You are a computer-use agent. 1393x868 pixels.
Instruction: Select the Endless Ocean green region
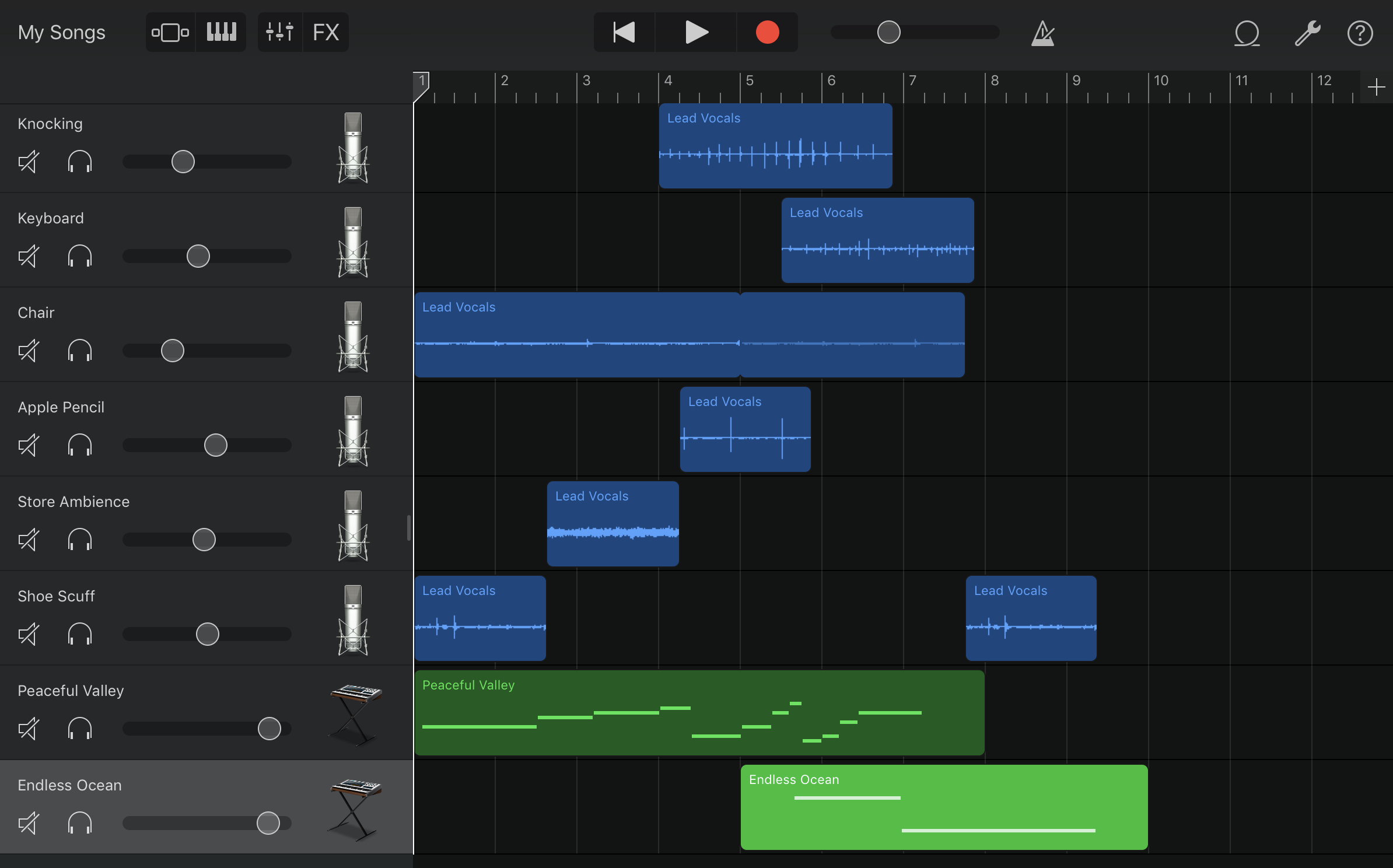click(x=944, y=807)
